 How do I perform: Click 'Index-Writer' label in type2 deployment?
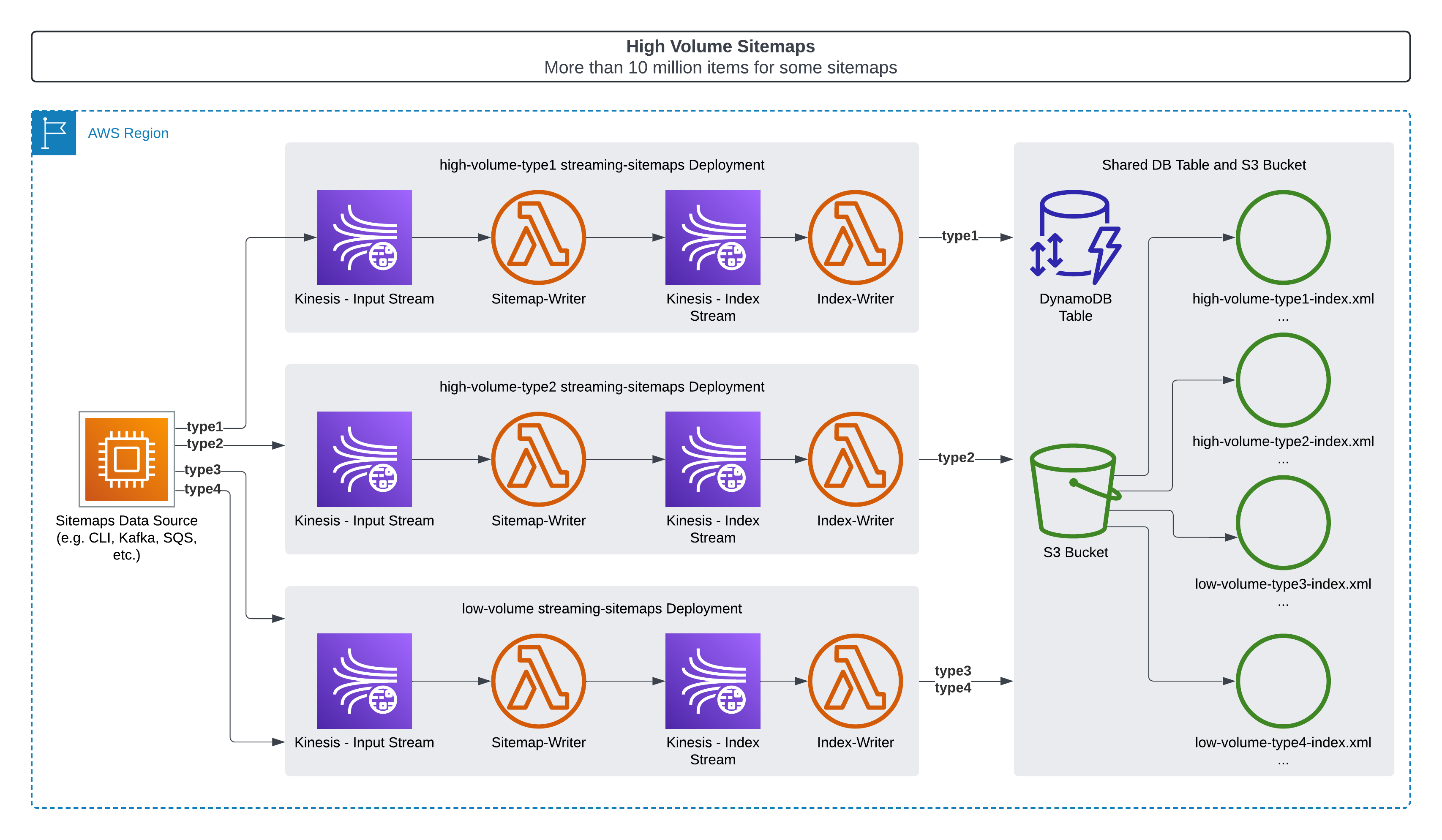pos(855,521)
